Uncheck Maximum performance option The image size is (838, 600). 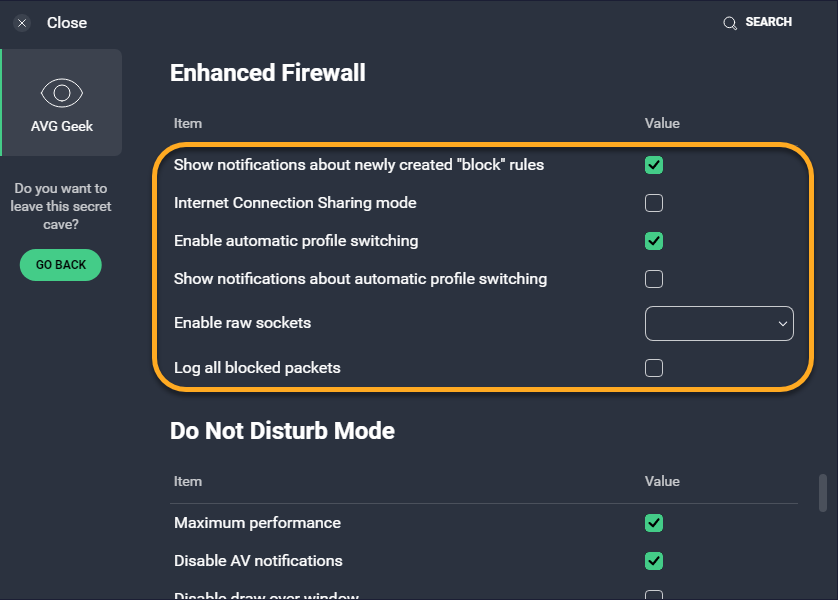(654, 523)
